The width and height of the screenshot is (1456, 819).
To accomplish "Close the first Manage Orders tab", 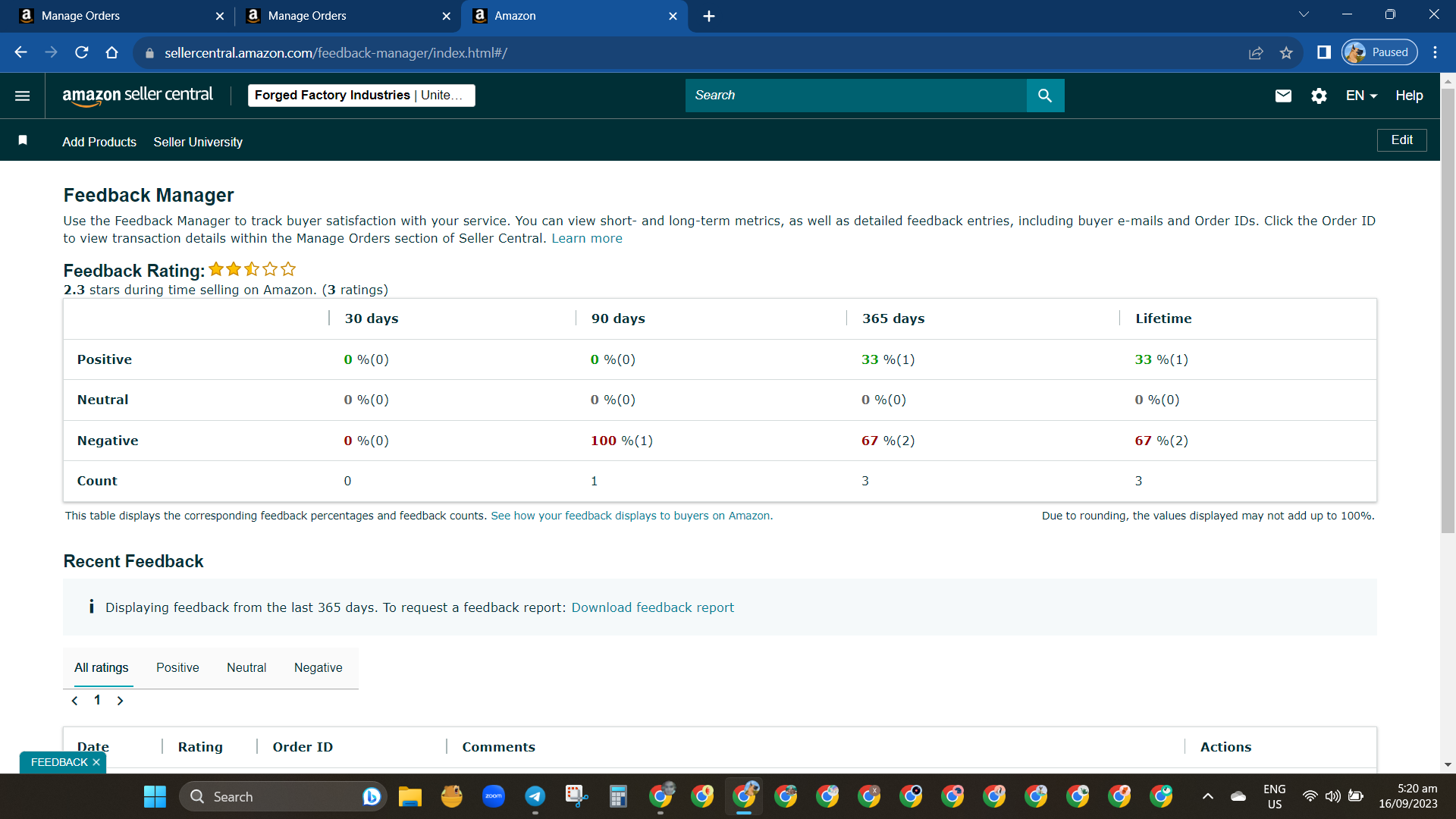I will [220, 16].
